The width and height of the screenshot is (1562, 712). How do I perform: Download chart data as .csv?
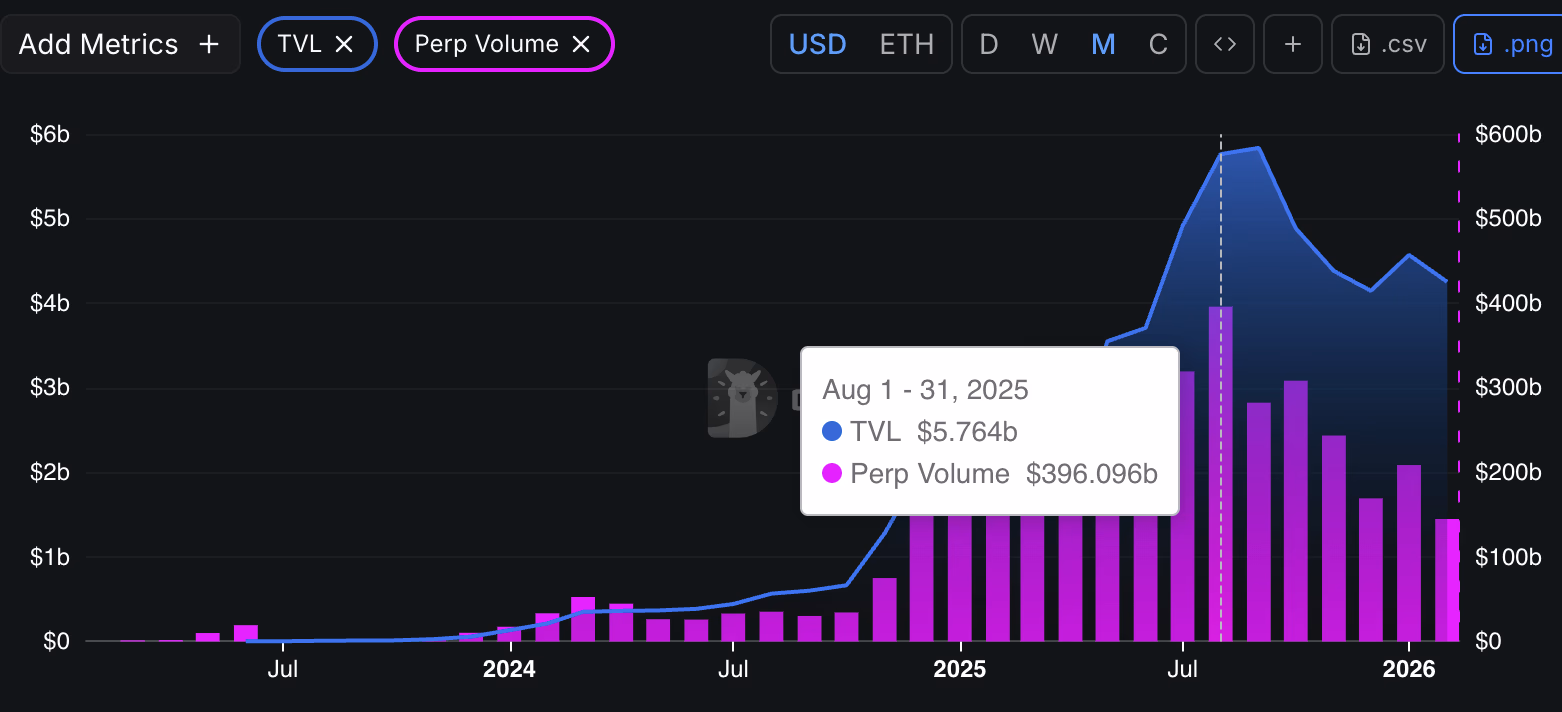tap(1388, 44)
